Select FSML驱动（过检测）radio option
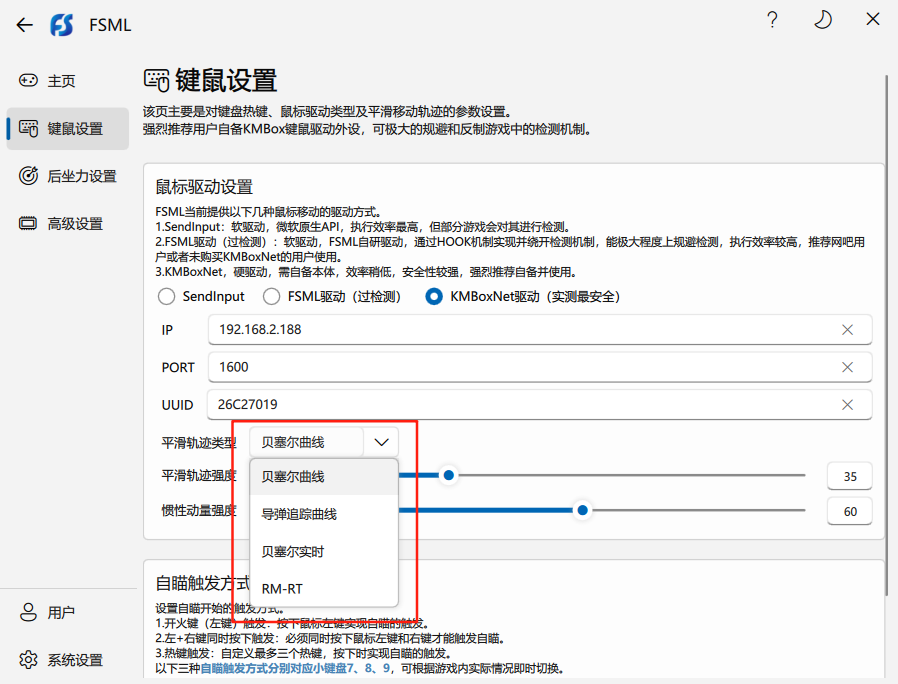The height and width of the screenshot is (684, 898). click(x=271, y=296)
